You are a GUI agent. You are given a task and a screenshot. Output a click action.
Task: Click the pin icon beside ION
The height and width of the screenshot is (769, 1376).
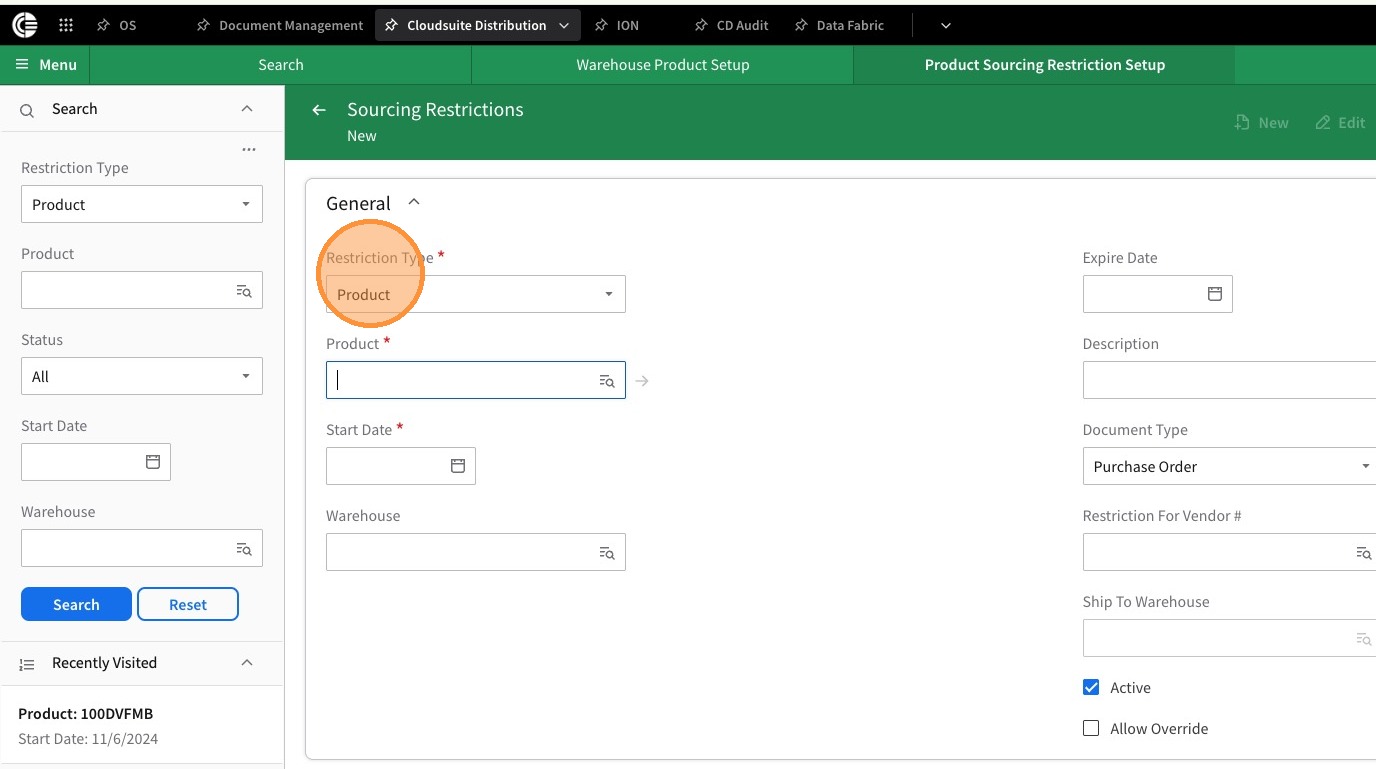[601, 25]
